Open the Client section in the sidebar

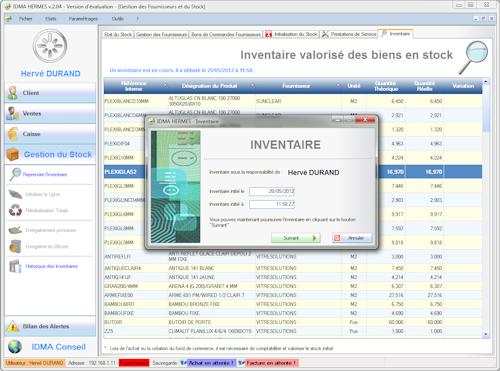(50, 93)
